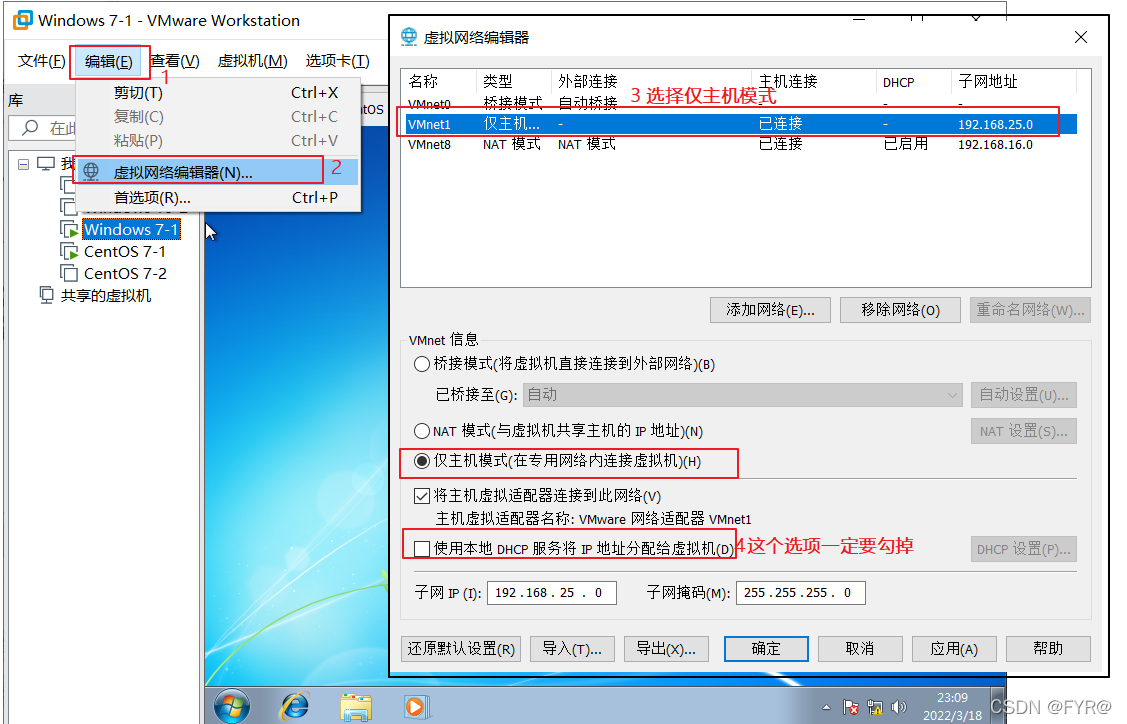
Task: Open Windows Media Player taskbar icon
Action: 415,707
